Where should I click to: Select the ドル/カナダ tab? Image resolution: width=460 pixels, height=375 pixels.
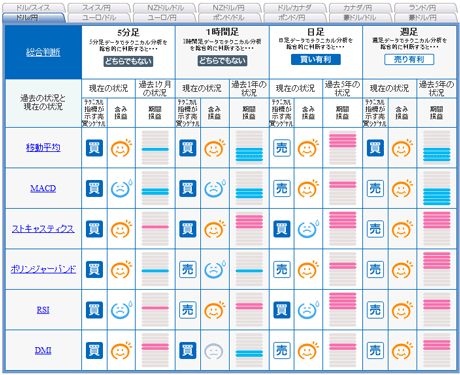pos(295,8)
